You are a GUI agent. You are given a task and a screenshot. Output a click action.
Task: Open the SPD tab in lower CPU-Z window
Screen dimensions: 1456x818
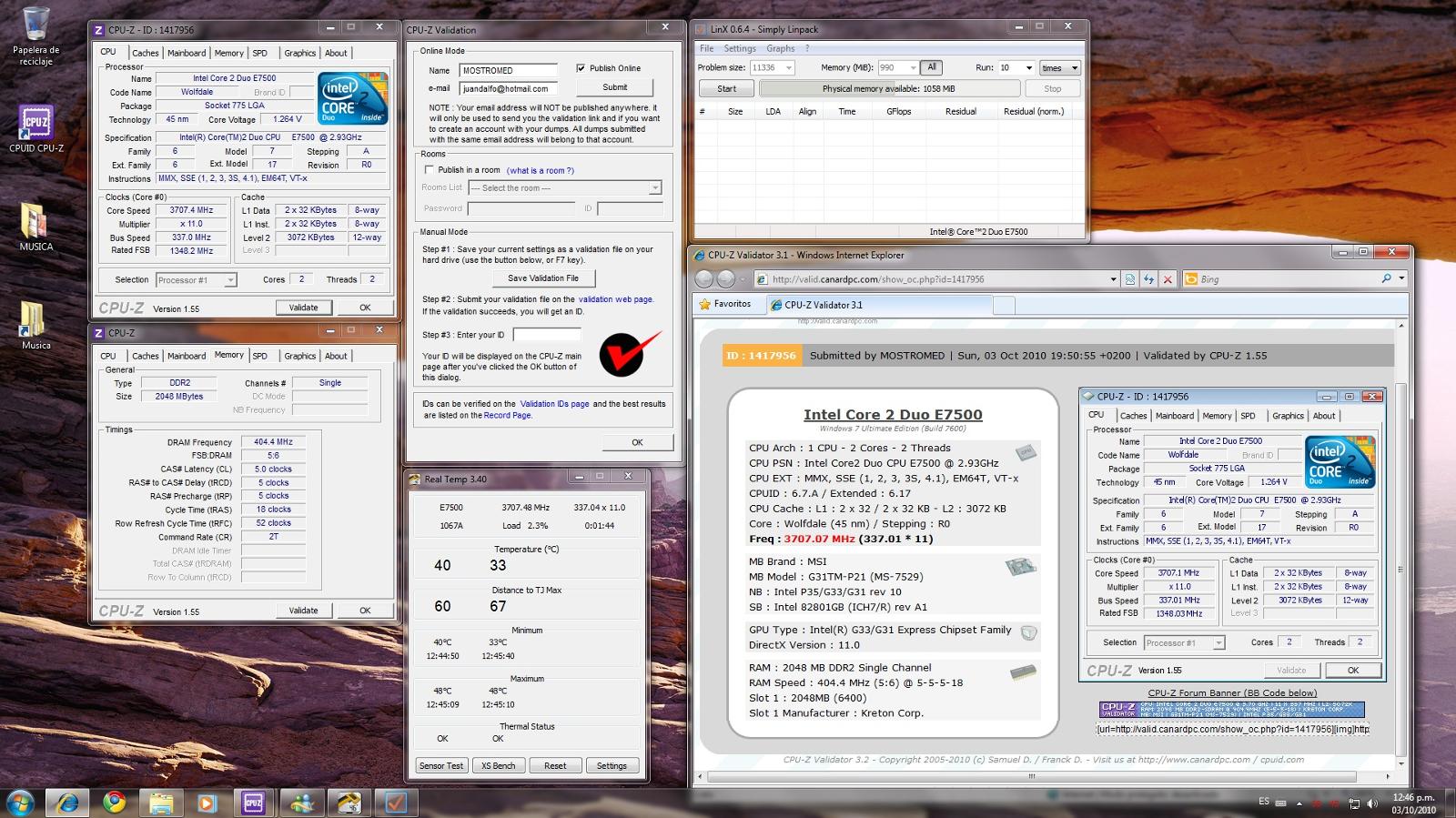pyautogui.click(x=260, y=356)
